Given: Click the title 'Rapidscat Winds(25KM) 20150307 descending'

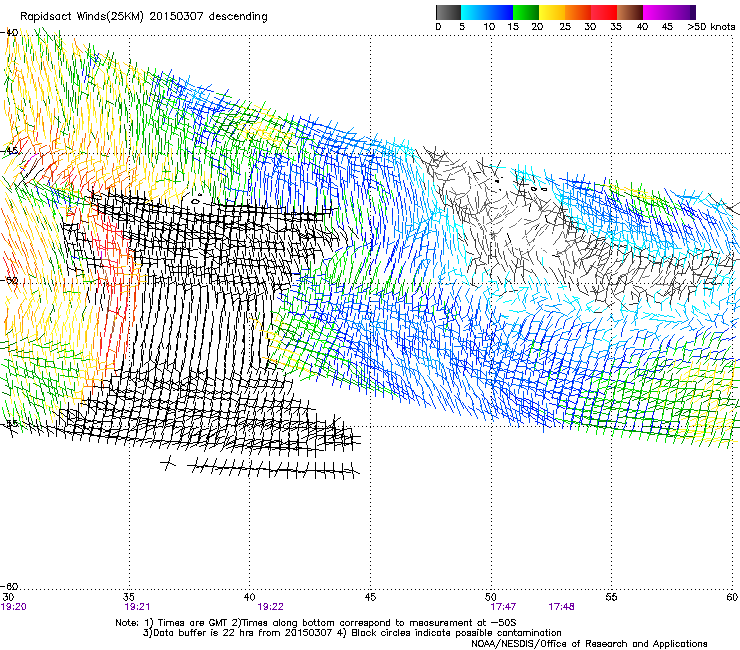Looking at the screenshot, I should (x=143, y=17).
